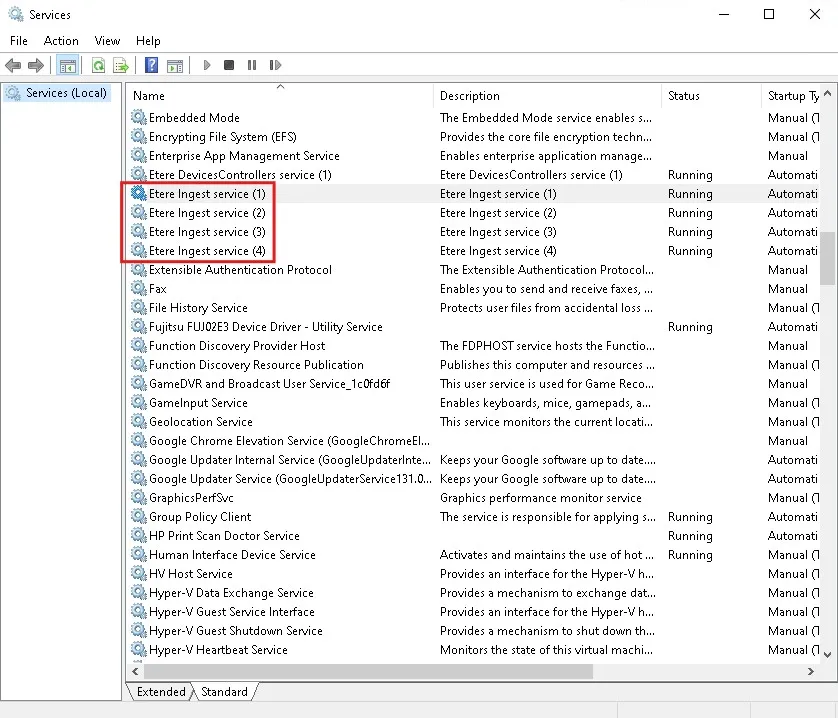The width and height of the screenshot is (838, 718).
Task: Toggle Show/Hide Console Tree button
Action: click(68, 66)
